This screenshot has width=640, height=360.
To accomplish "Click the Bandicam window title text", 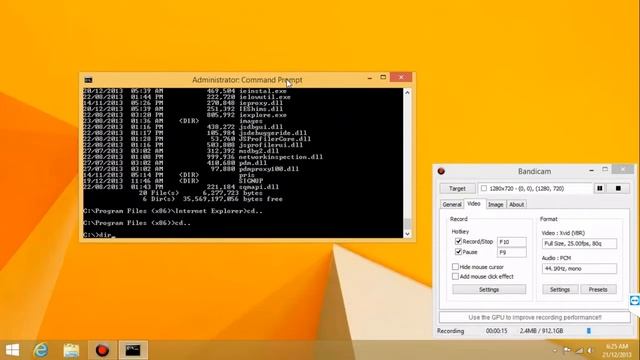I will click(534, 171).
